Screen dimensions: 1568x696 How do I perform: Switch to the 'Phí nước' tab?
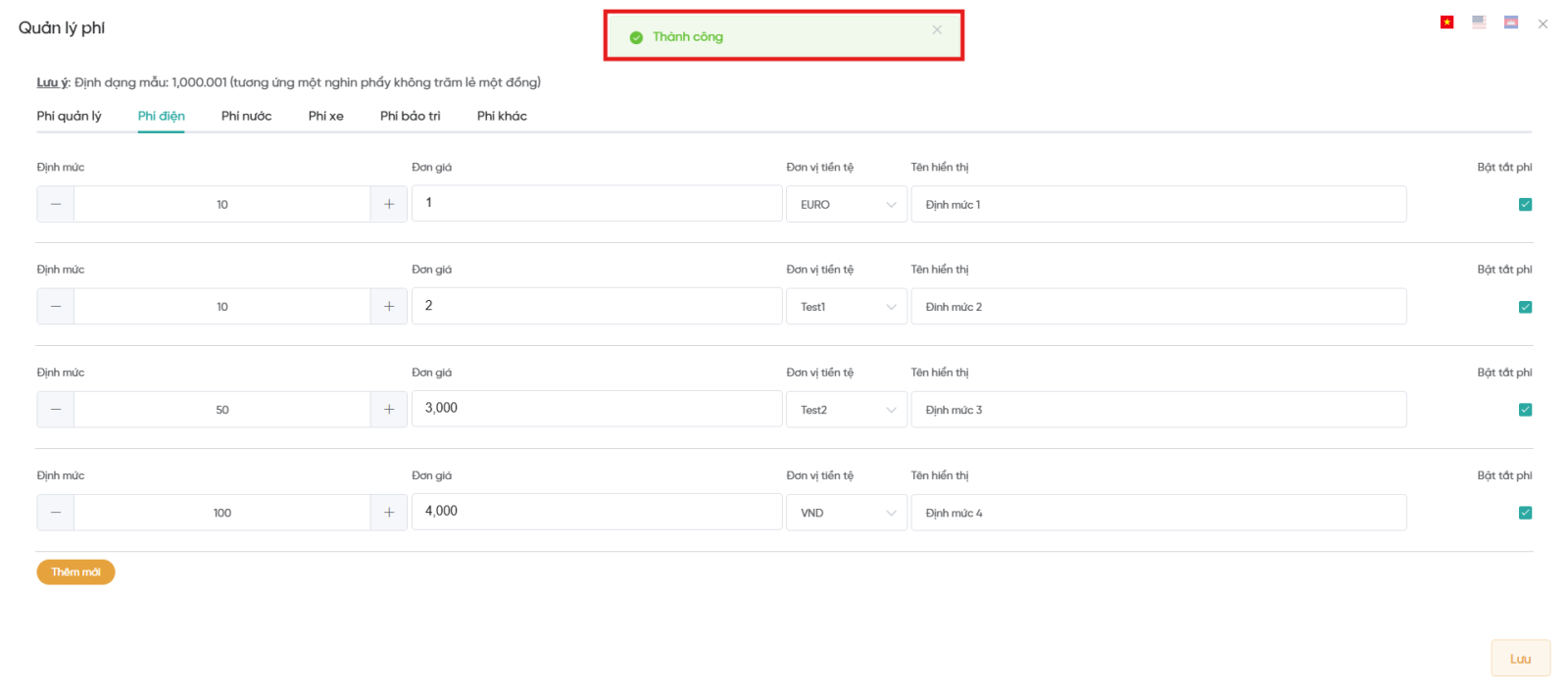[246, 116]
